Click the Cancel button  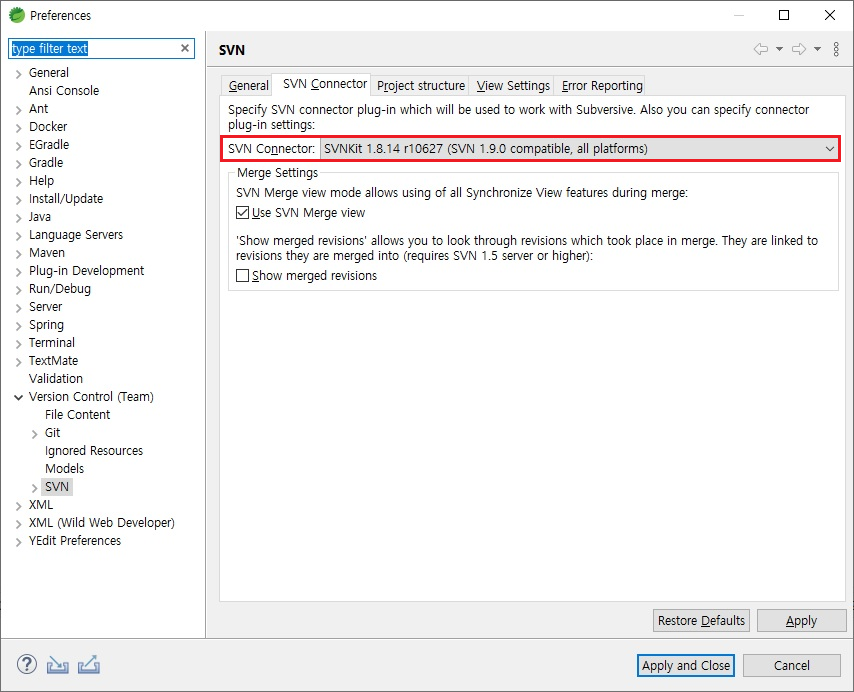pyautogui.click(x=791, y=665)
